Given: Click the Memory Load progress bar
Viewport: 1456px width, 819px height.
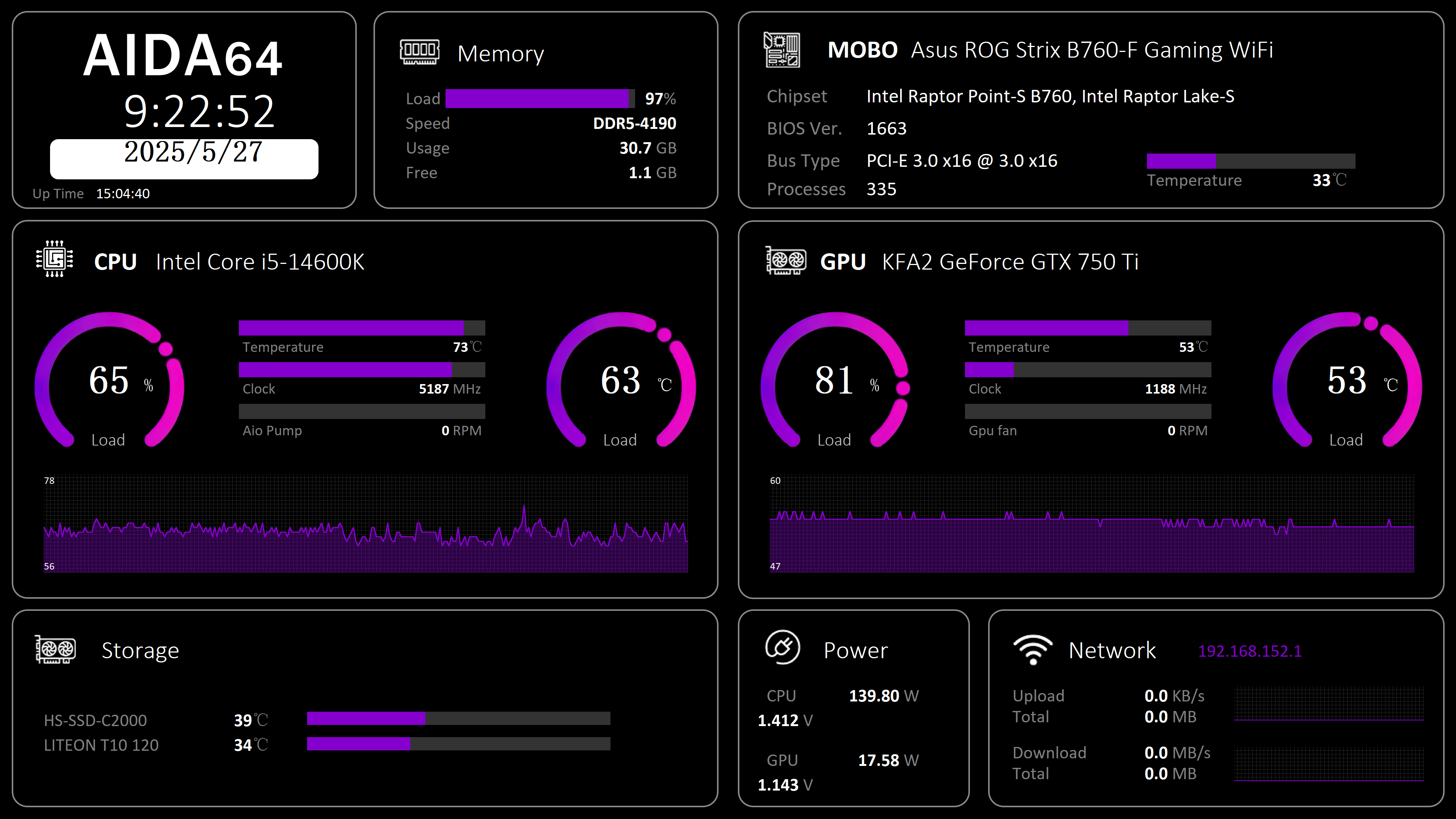Looking at the screenshot, I should [x=540, y=98].
